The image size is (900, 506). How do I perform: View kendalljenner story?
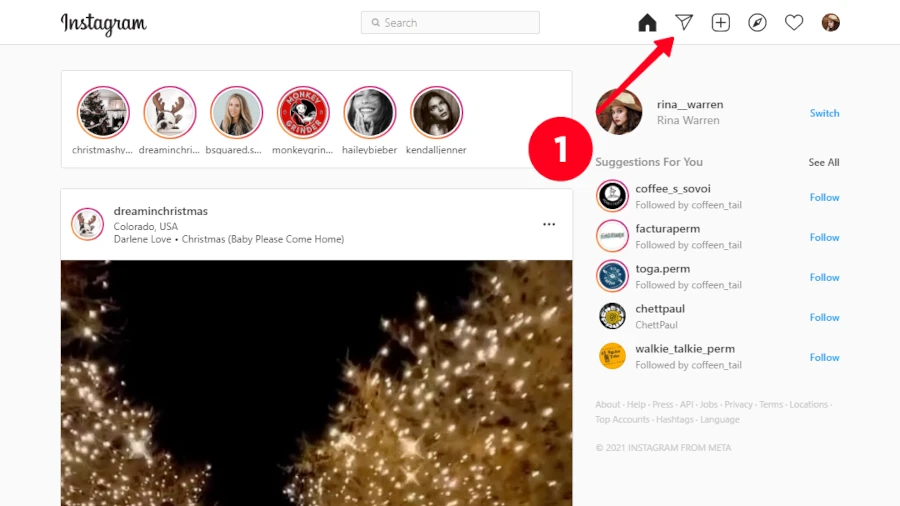pyautogui.click(x=436, y=113)
